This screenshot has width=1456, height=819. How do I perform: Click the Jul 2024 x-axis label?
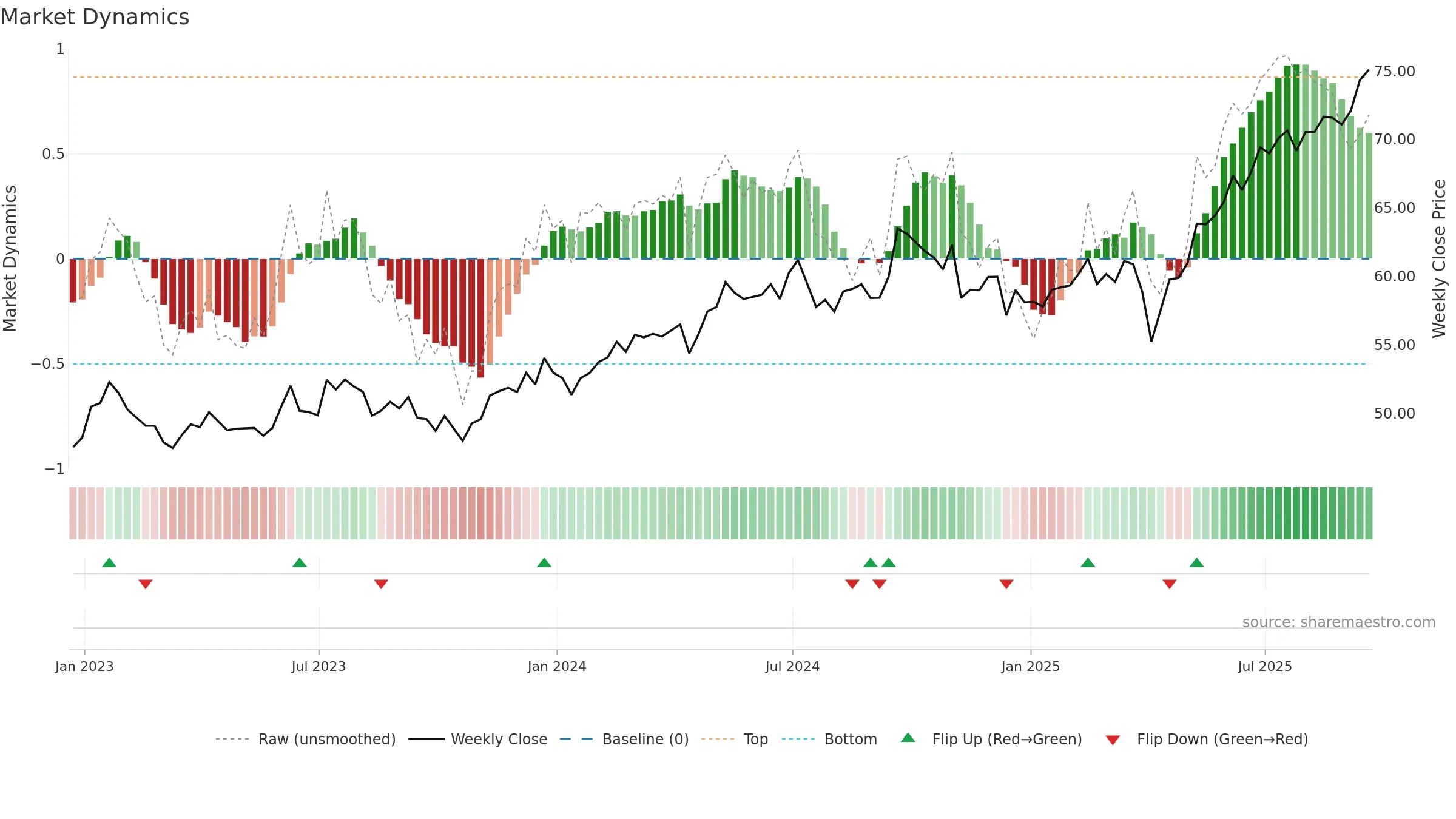tap(792, 666)
